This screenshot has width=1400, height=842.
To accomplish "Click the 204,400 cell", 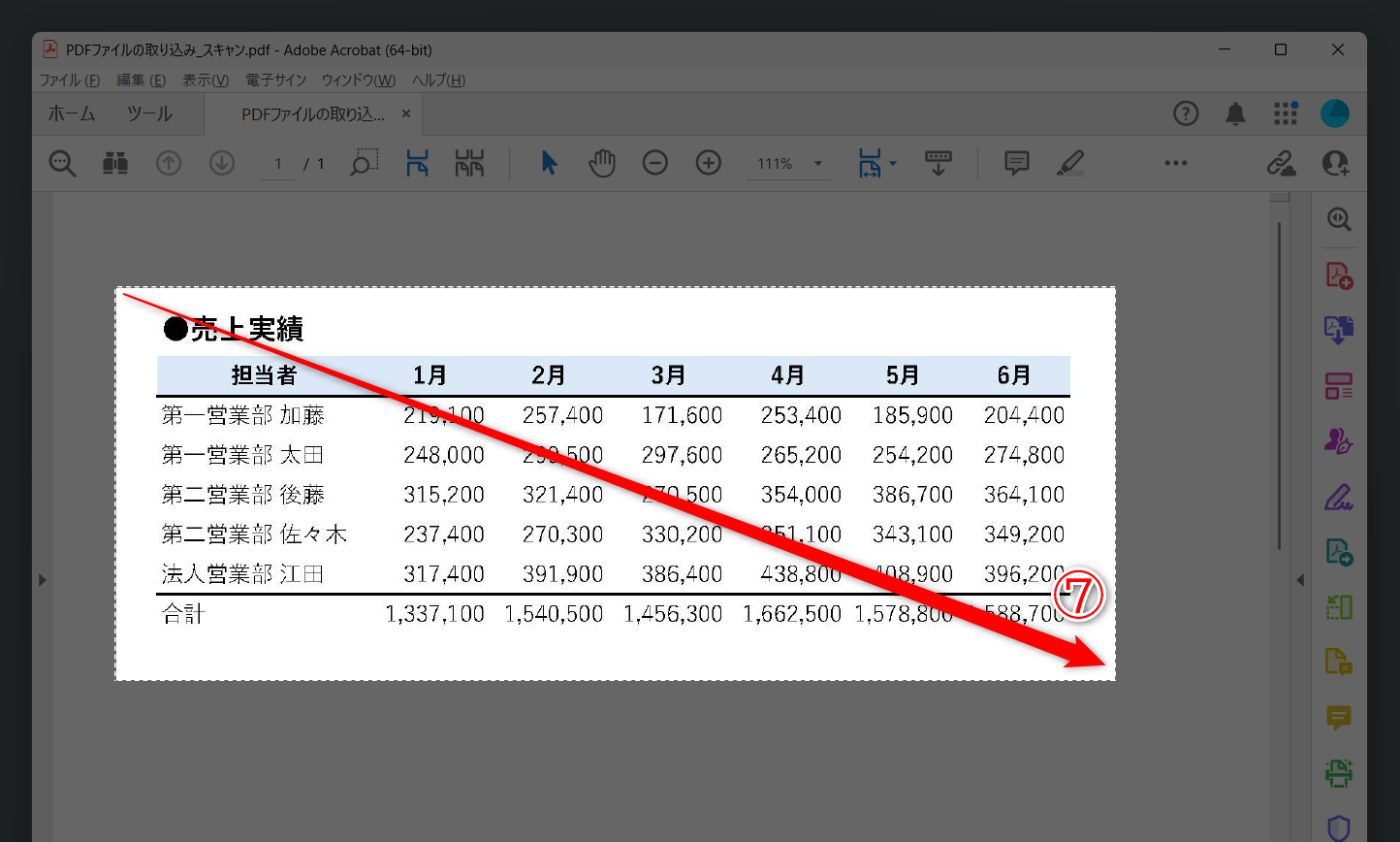I will coord(1024,415).
